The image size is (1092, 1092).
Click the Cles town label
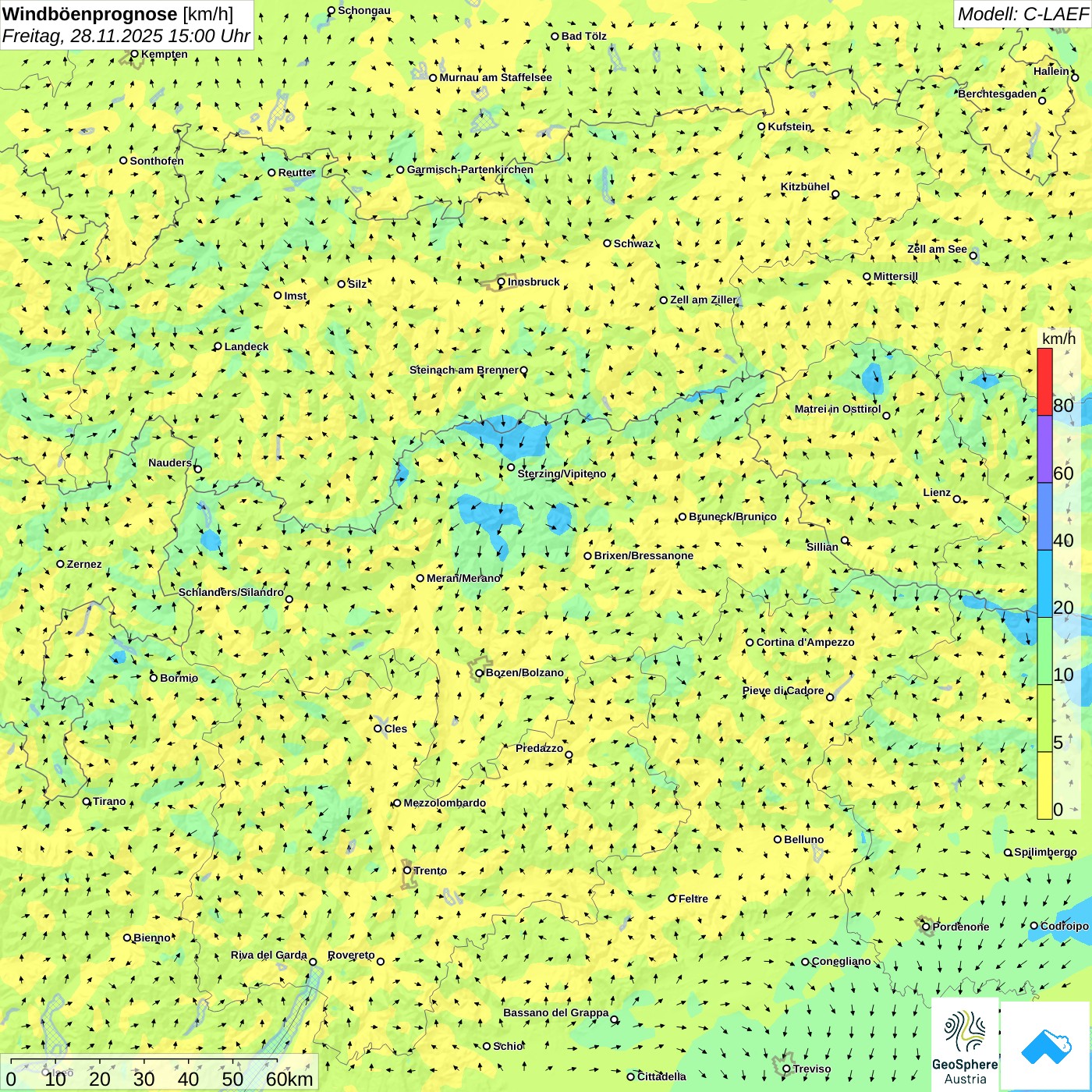click(x=395, y=729)
